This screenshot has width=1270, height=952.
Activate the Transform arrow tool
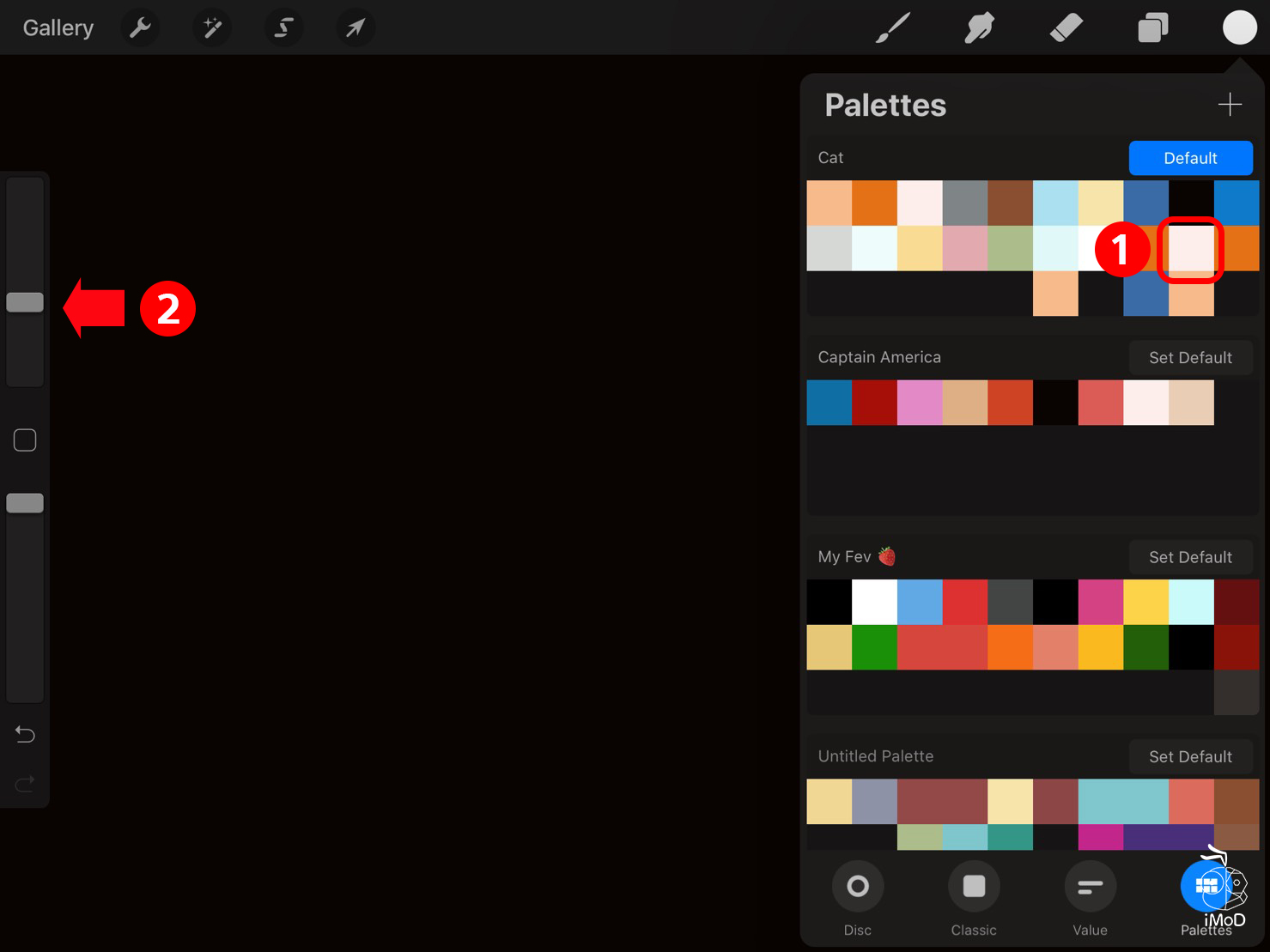point(355,27)
